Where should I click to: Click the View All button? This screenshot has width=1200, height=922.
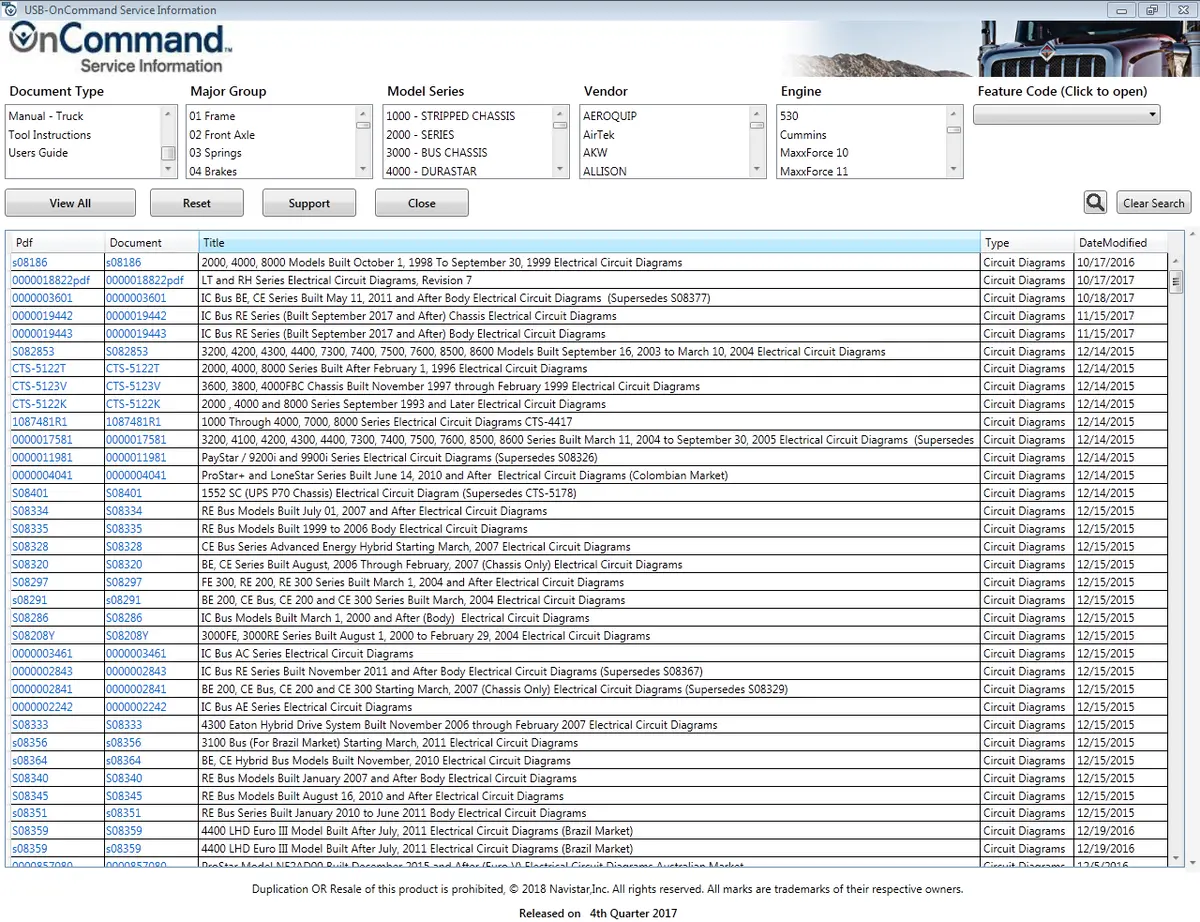click(x=70, y=203)
